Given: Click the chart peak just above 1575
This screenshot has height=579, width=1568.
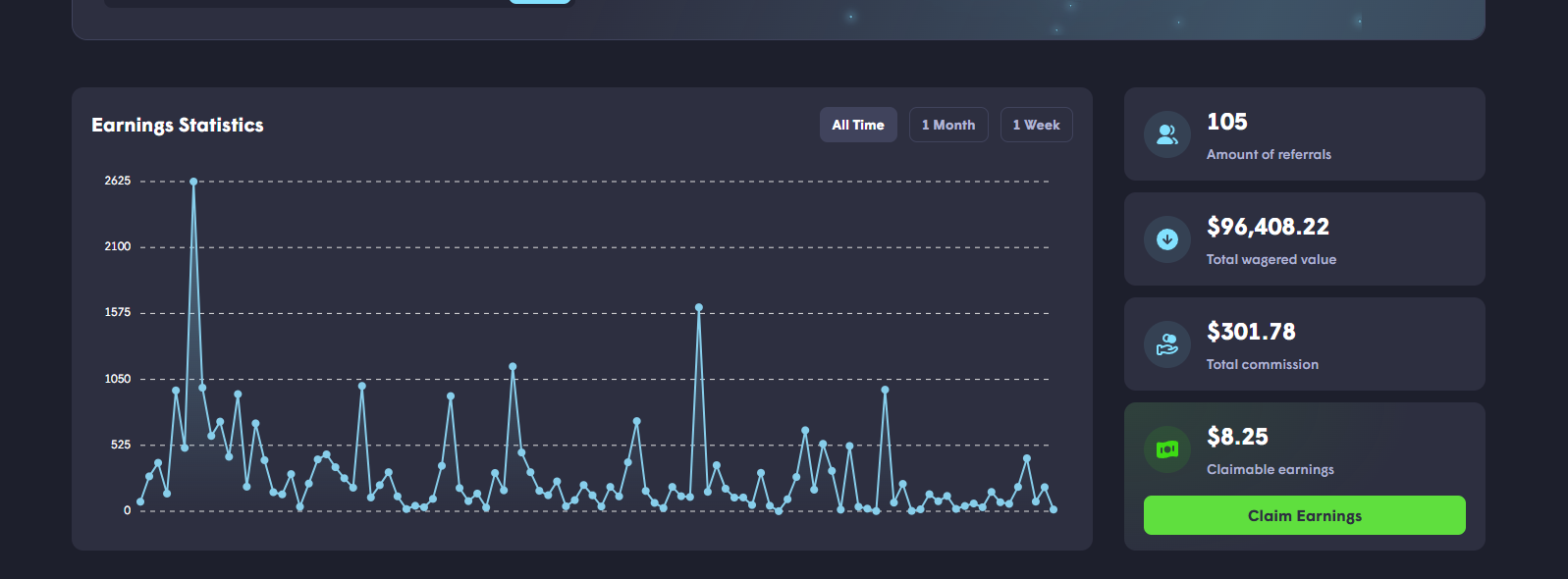Looking at the screenshot, I should click(x=699, y=307).
